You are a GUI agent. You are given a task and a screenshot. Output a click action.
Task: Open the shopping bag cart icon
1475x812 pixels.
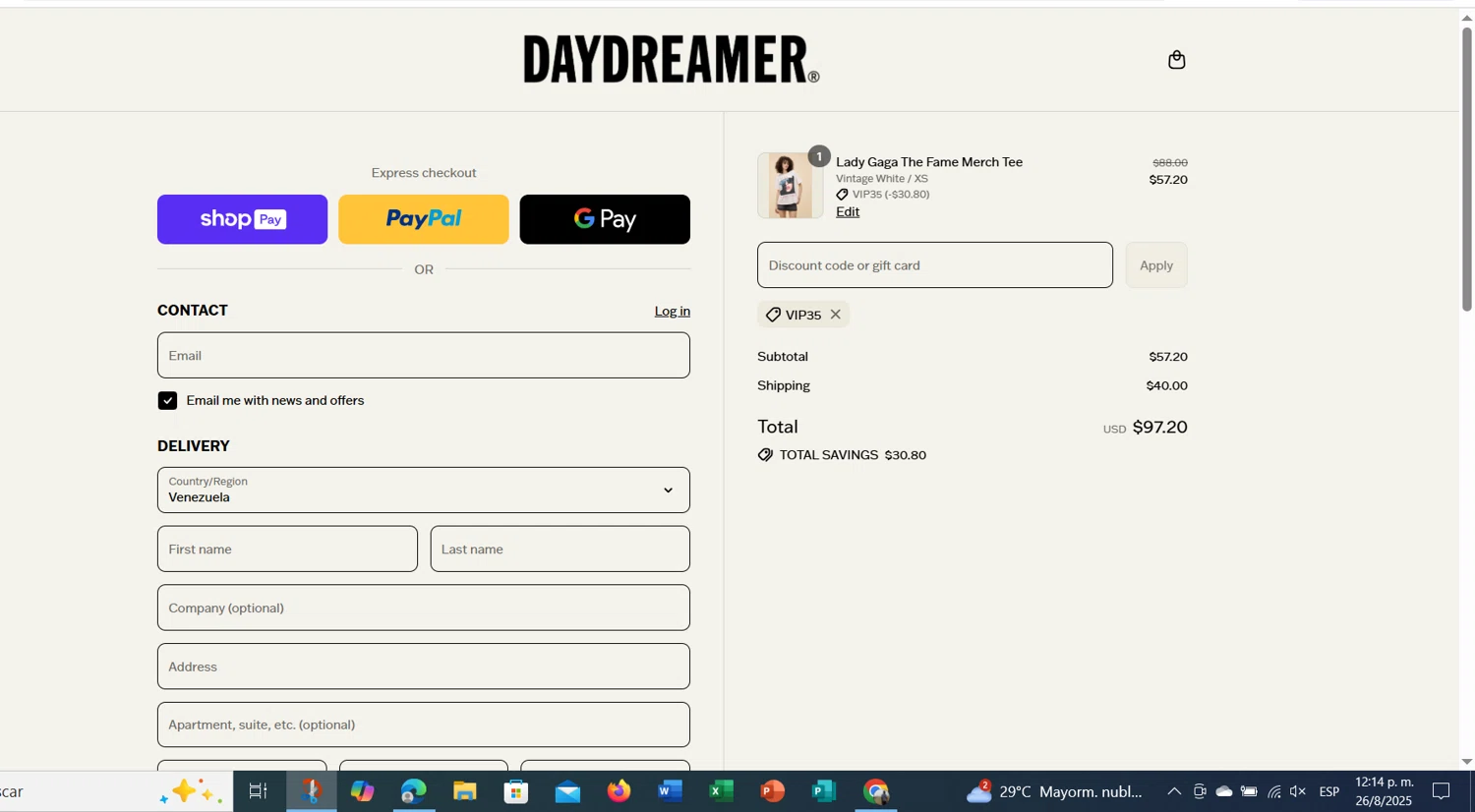click(1176, 60)
